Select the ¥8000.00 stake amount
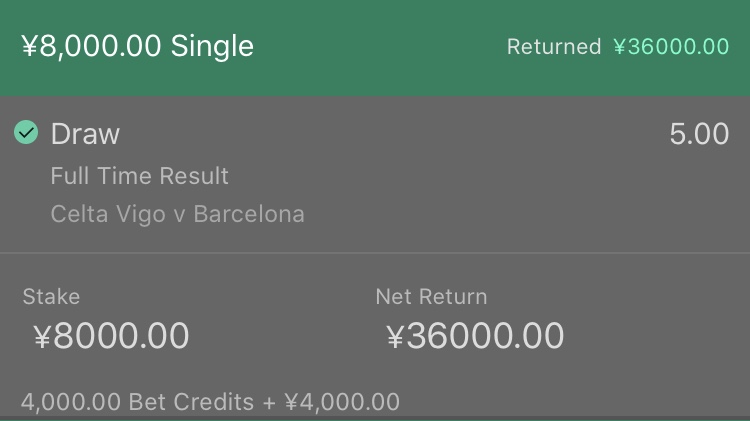750x421 pixels. (x=111, y=335)
